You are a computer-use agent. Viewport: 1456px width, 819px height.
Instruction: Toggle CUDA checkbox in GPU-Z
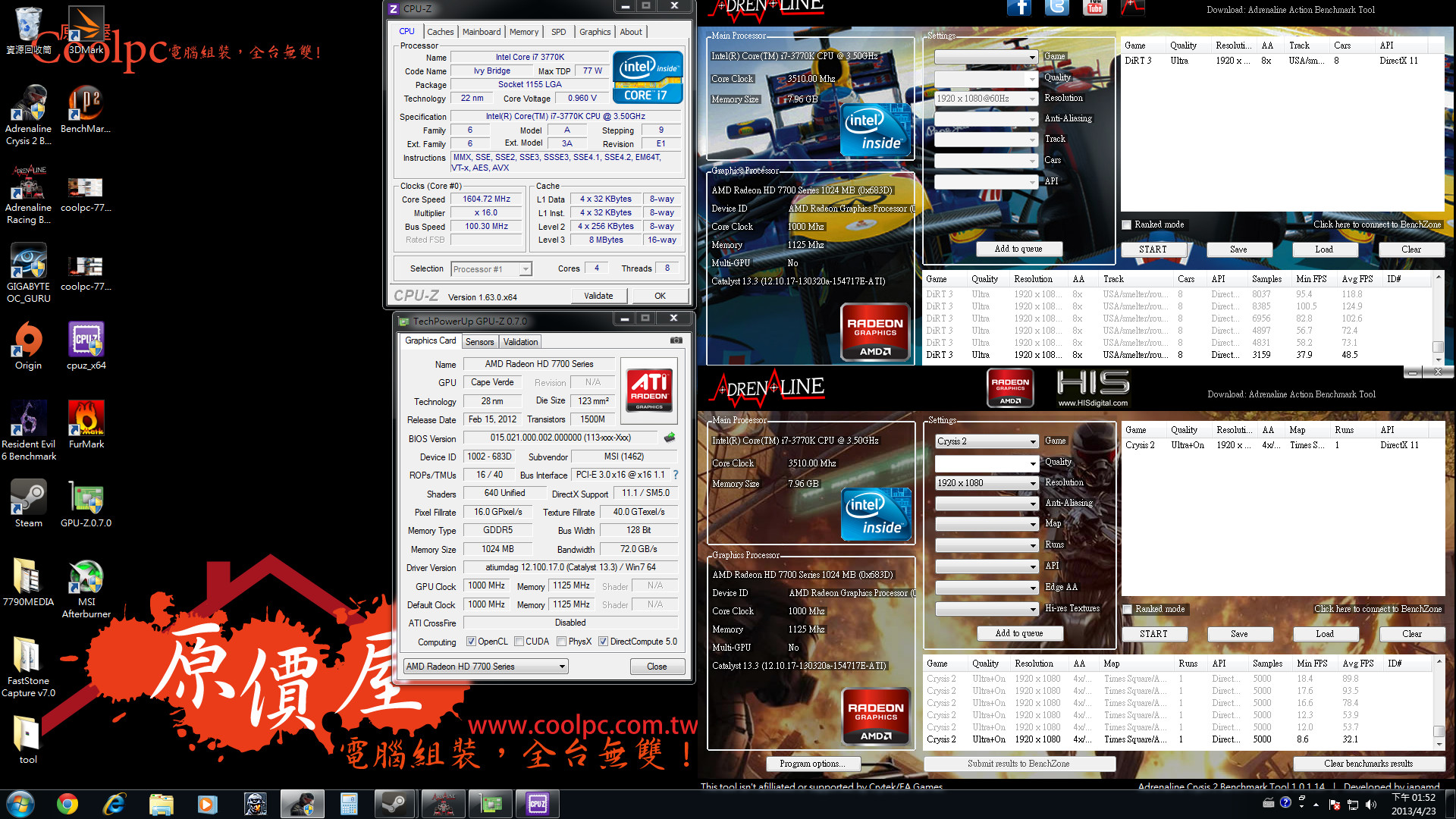(519, 642)
